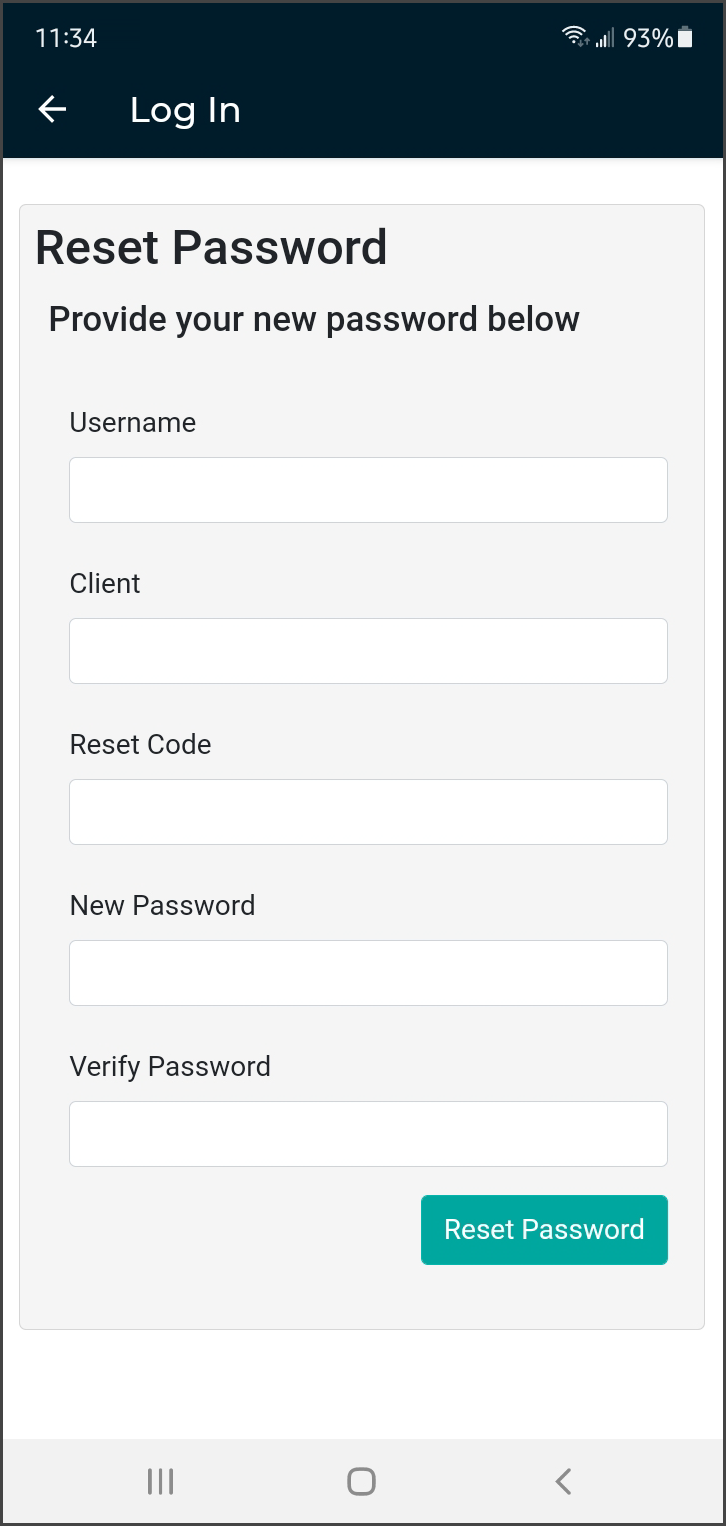Tap the Wi-Fi status icon
Viewport: 726px width, 1526px height.
(576, 38)
